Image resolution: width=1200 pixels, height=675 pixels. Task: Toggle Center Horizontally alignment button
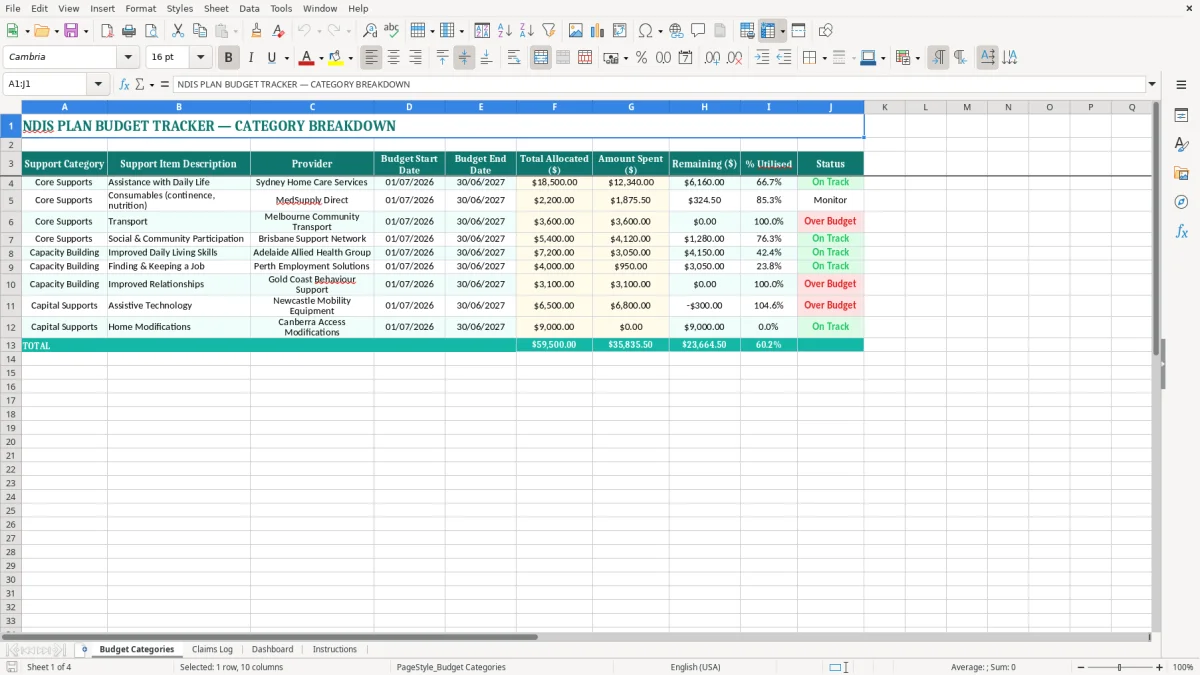pyautogui.click(x=393, y=58)
